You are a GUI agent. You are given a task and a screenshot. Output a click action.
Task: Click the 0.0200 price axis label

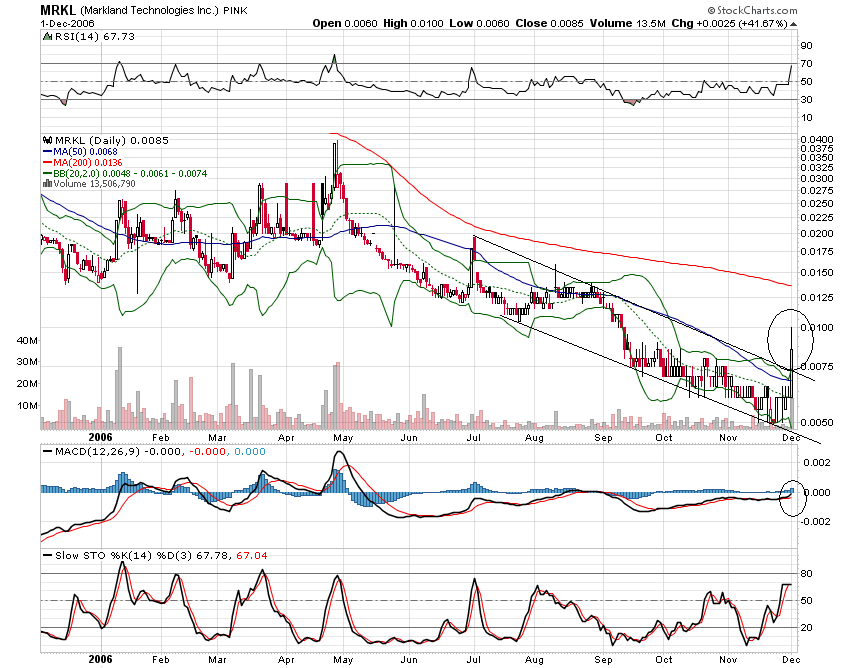coord(817,234)
